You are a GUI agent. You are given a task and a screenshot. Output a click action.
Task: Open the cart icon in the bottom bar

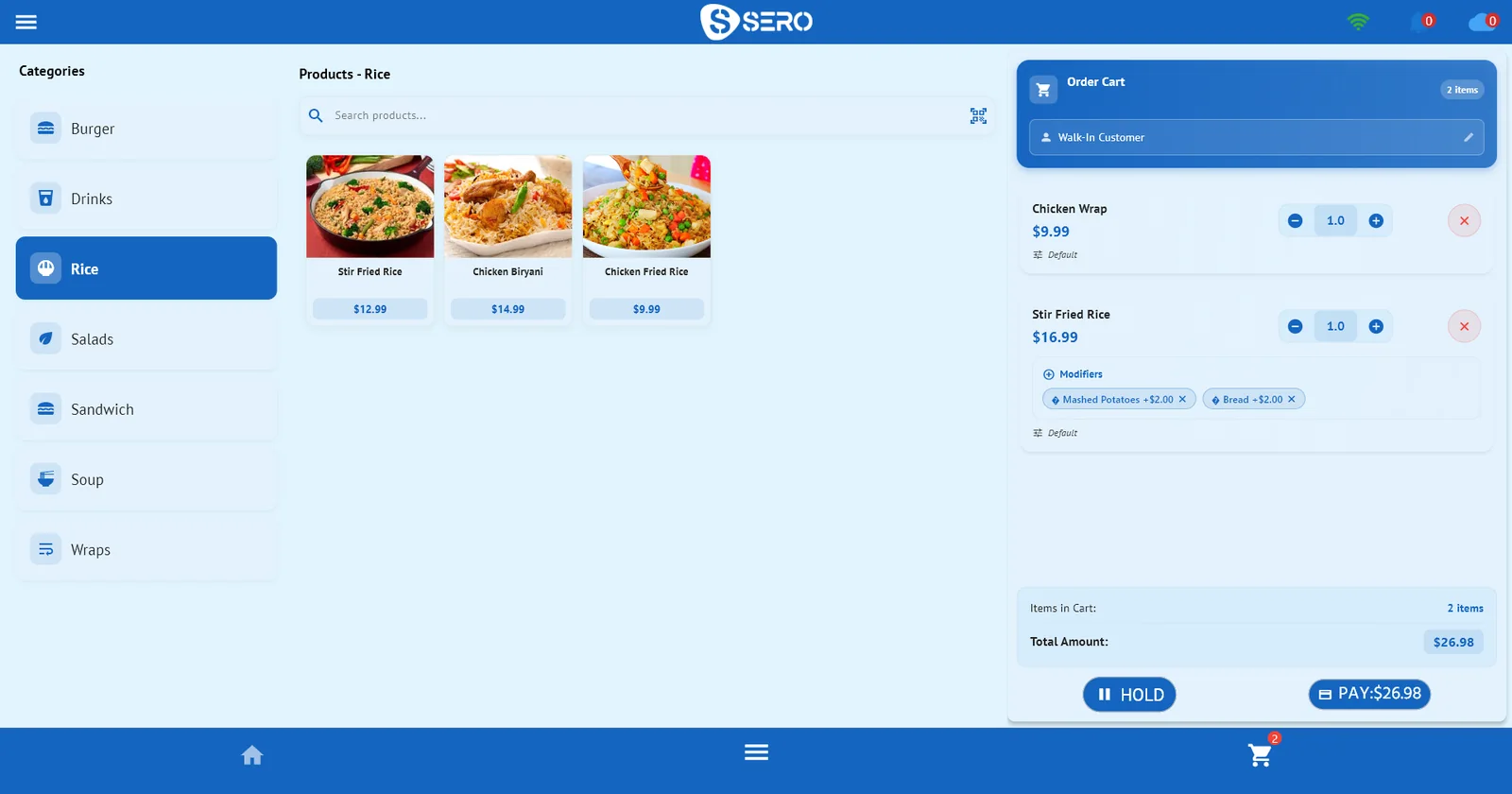[1261, 754]
